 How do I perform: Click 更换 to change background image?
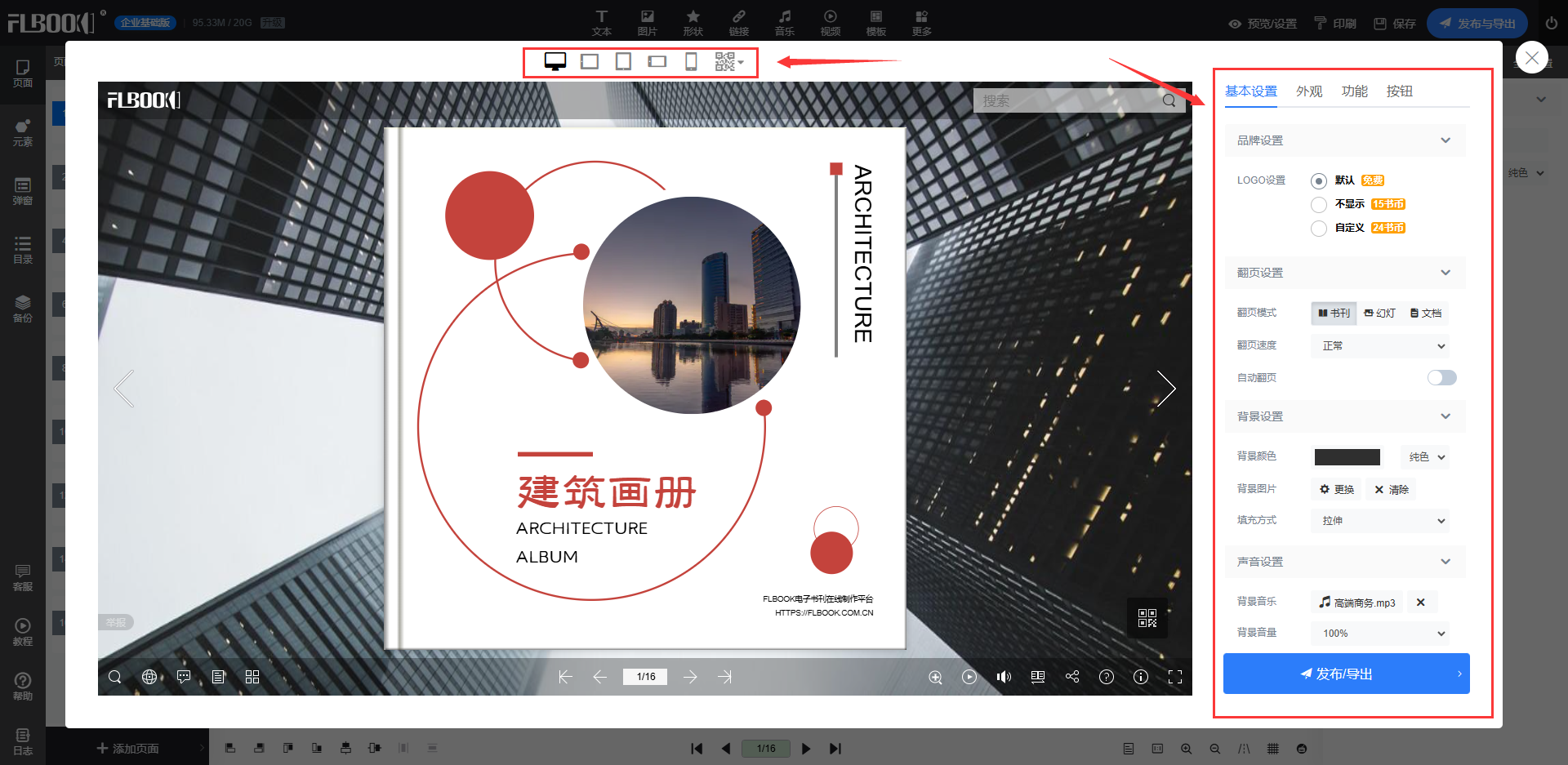1337,490
